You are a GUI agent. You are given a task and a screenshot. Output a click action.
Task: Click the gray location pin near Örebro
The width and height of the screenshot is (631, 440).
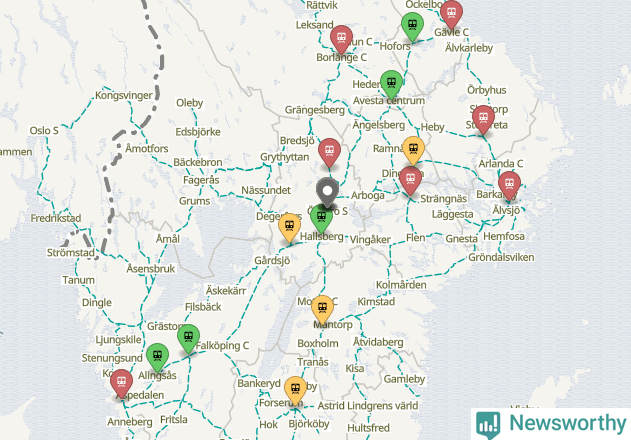[327, 192]
